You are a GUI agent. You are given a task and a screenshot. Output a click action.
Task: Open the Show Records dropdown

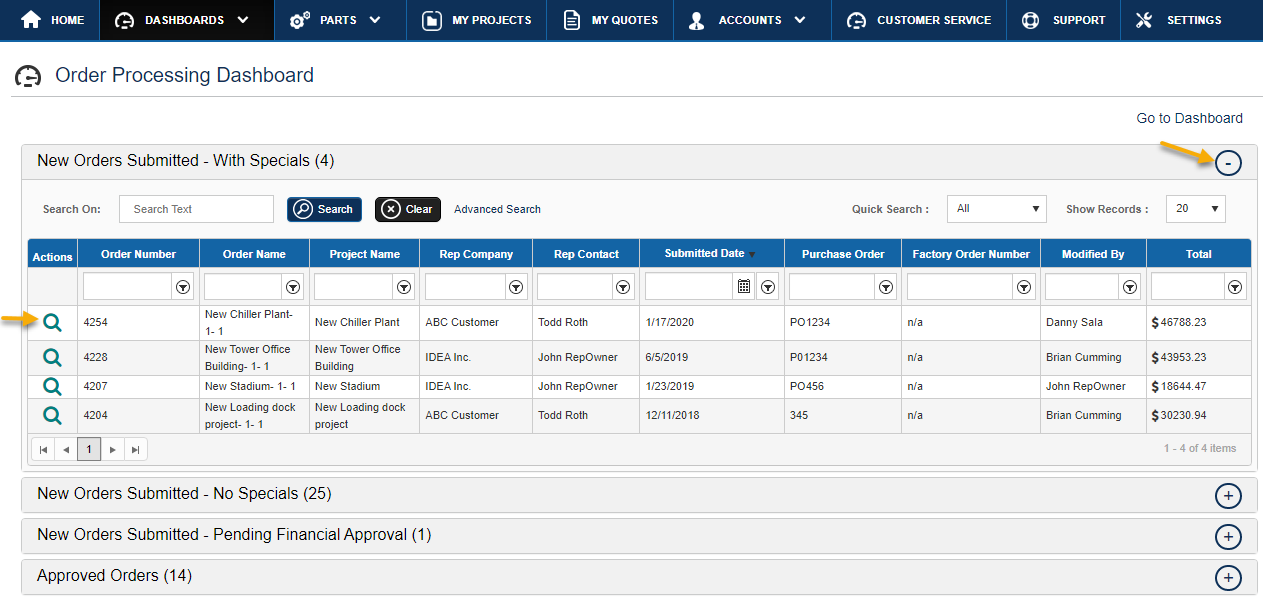pos(1195,208)
